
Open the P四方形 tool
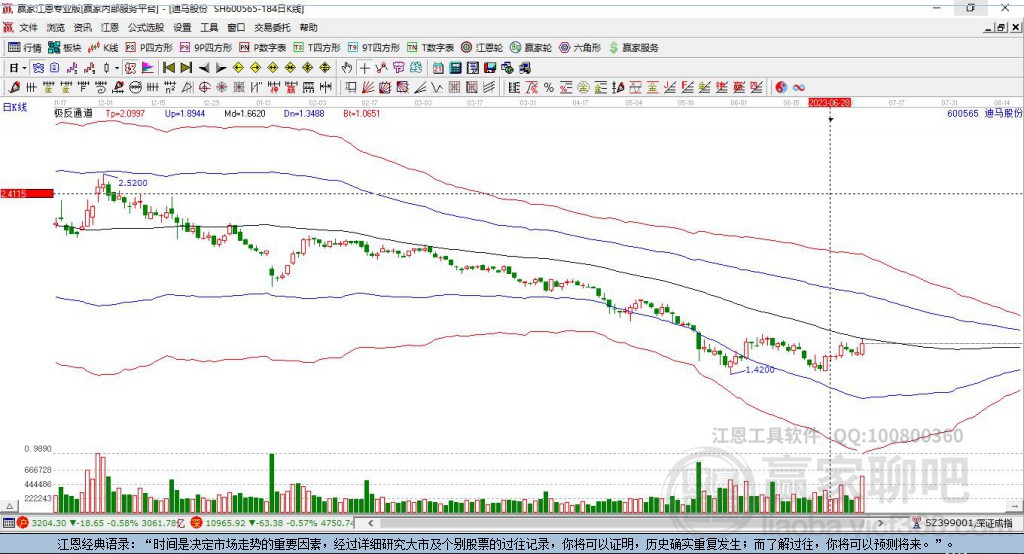[149, 48]
